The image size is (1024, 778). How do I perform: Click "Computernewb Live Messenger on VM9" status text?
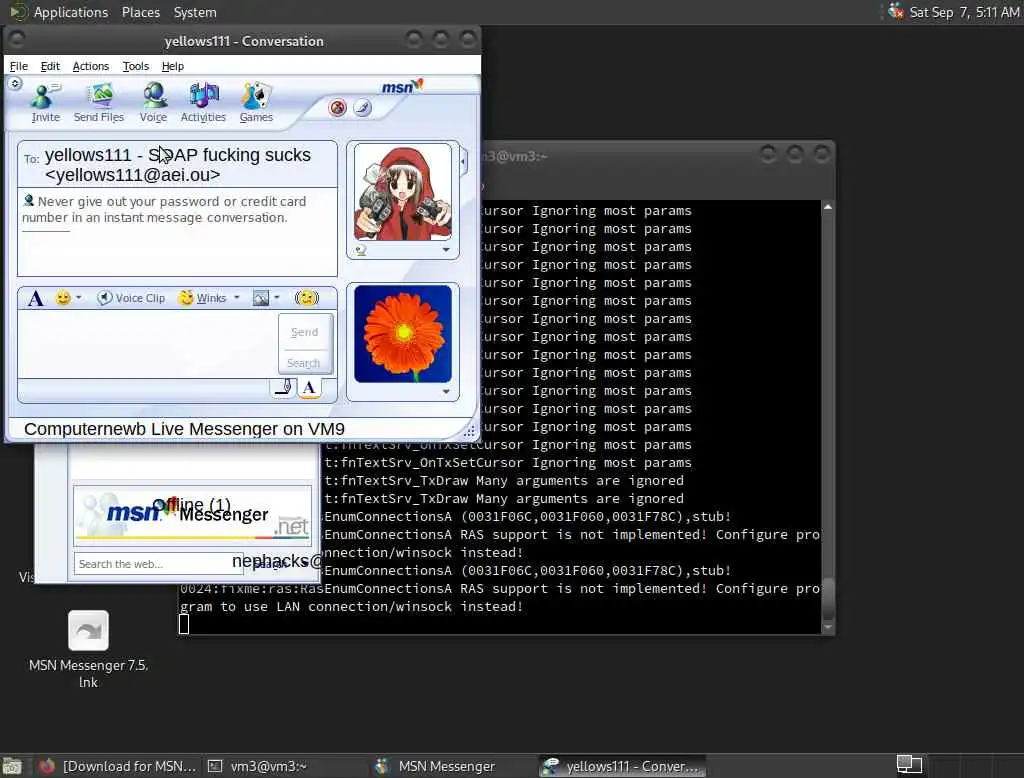pos(184,429)
